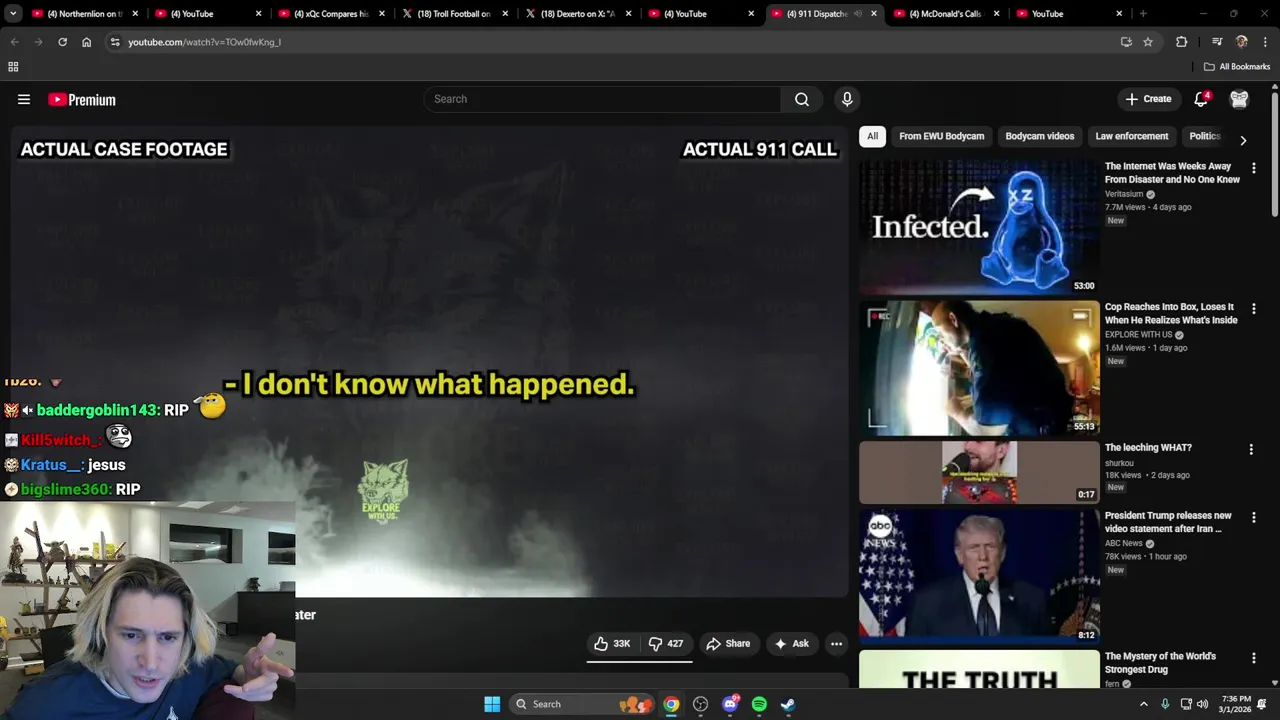Open Cop Reaches Into Box video title

point(1171,314)
